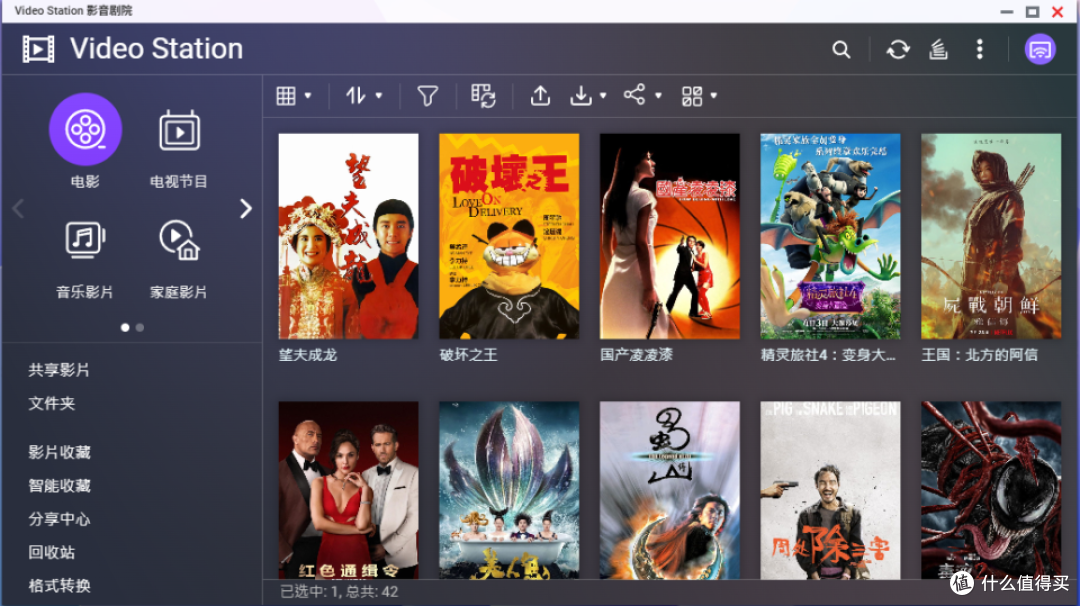Click the title text 精灵旅社4：变身大...
Screen dimensions: 1080x606
[828, 355]
